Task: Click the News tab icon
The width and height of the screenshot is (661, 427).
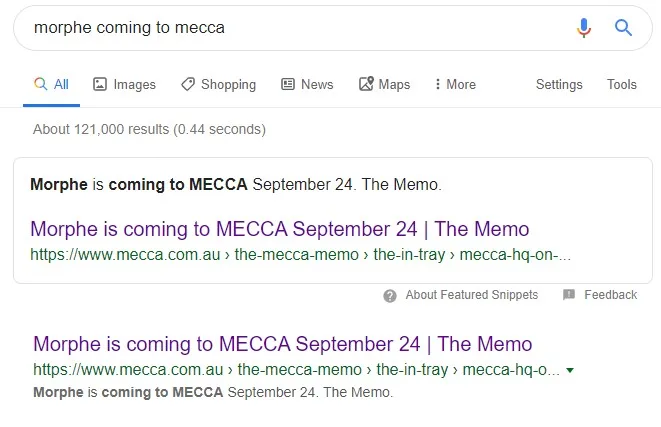Action: pyautogui.click(x=288, y=84)
